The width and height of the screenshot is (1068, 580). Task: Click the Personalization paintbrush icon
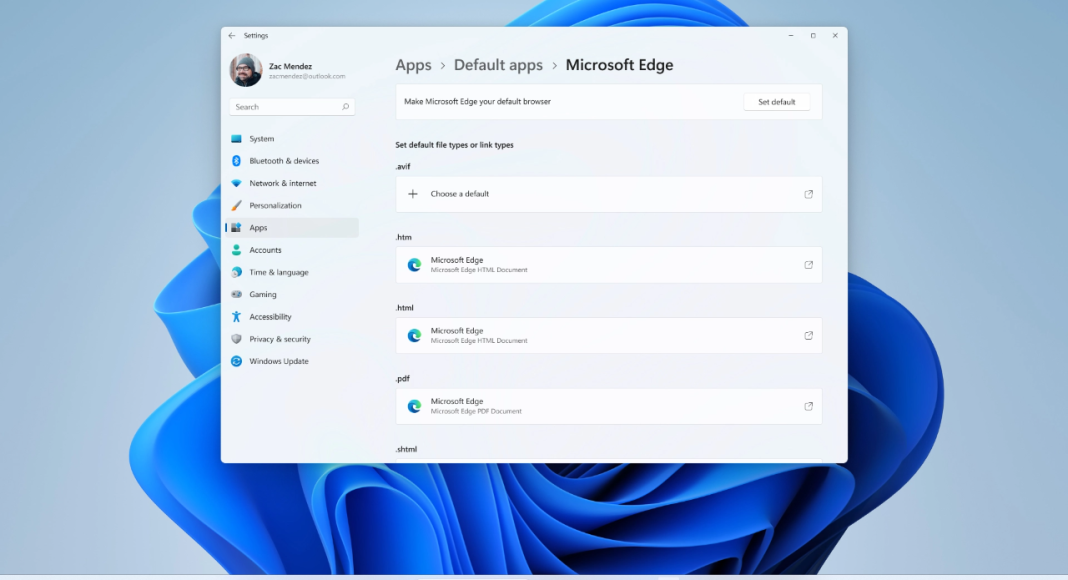236,206
